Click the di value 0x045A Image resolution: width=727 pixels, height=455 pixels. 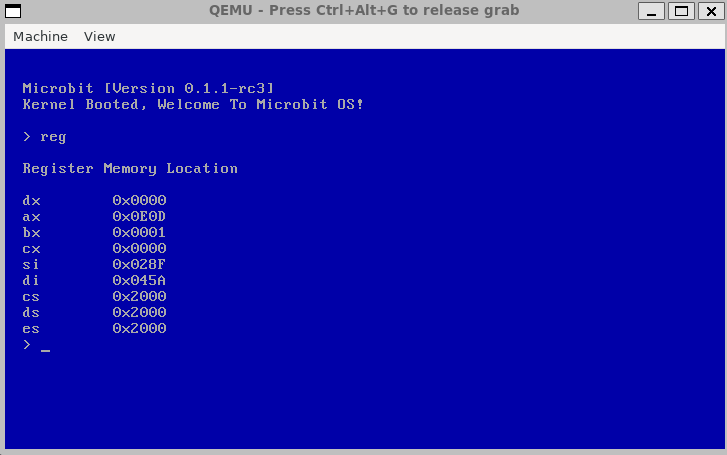tap(139, 281)
